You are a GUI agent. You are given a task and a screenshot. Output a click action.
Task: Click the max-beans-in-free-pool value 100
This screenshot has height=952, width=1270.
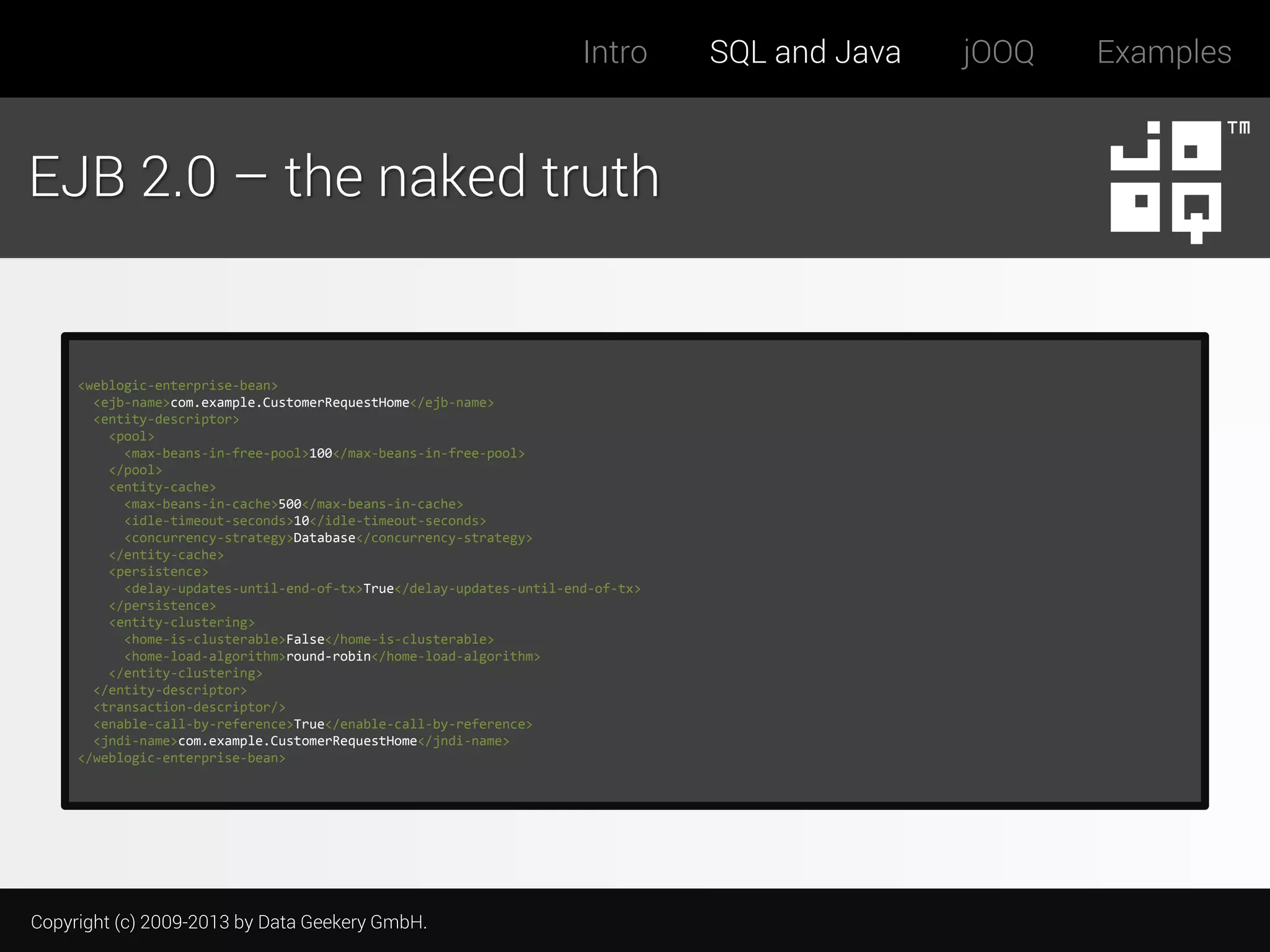pyautogui.click(x=321, y=454)
